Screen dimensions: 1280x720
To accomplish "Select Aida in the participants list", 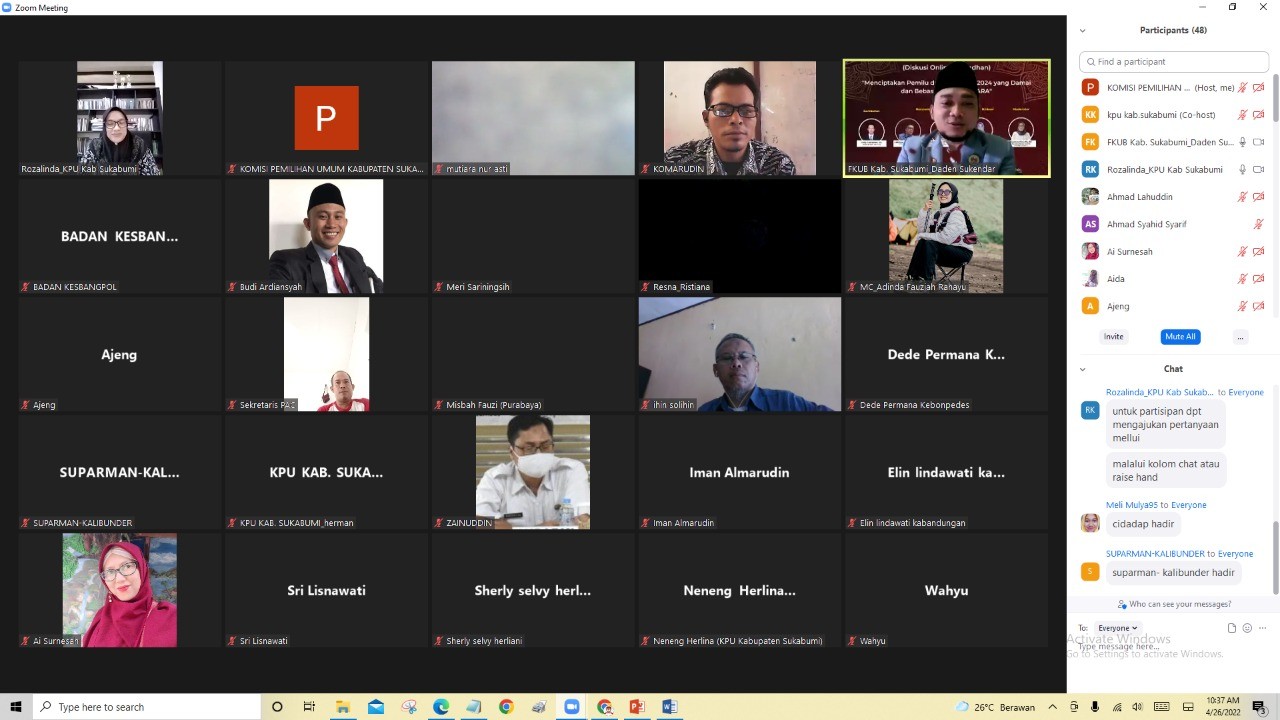I will [1115, 279].
